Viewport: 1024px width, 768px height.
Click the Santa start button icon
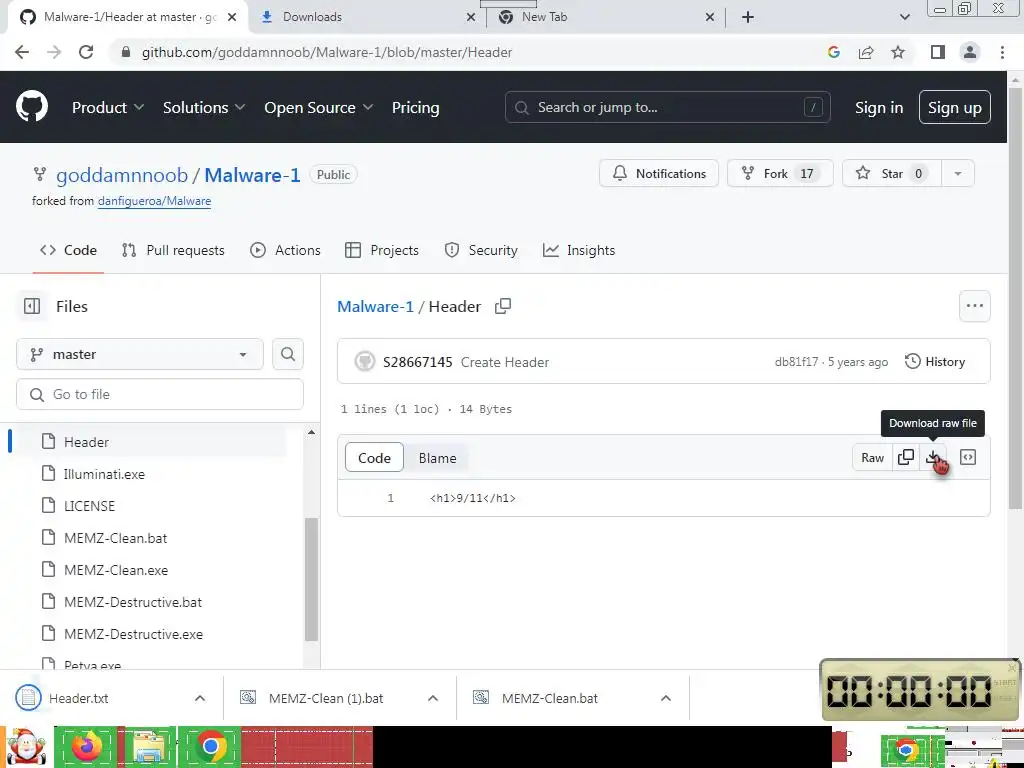point(25,746)
